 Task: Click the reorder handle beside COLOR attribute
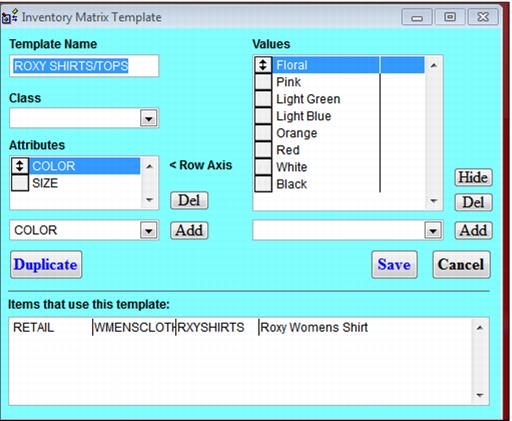(20, 166)
